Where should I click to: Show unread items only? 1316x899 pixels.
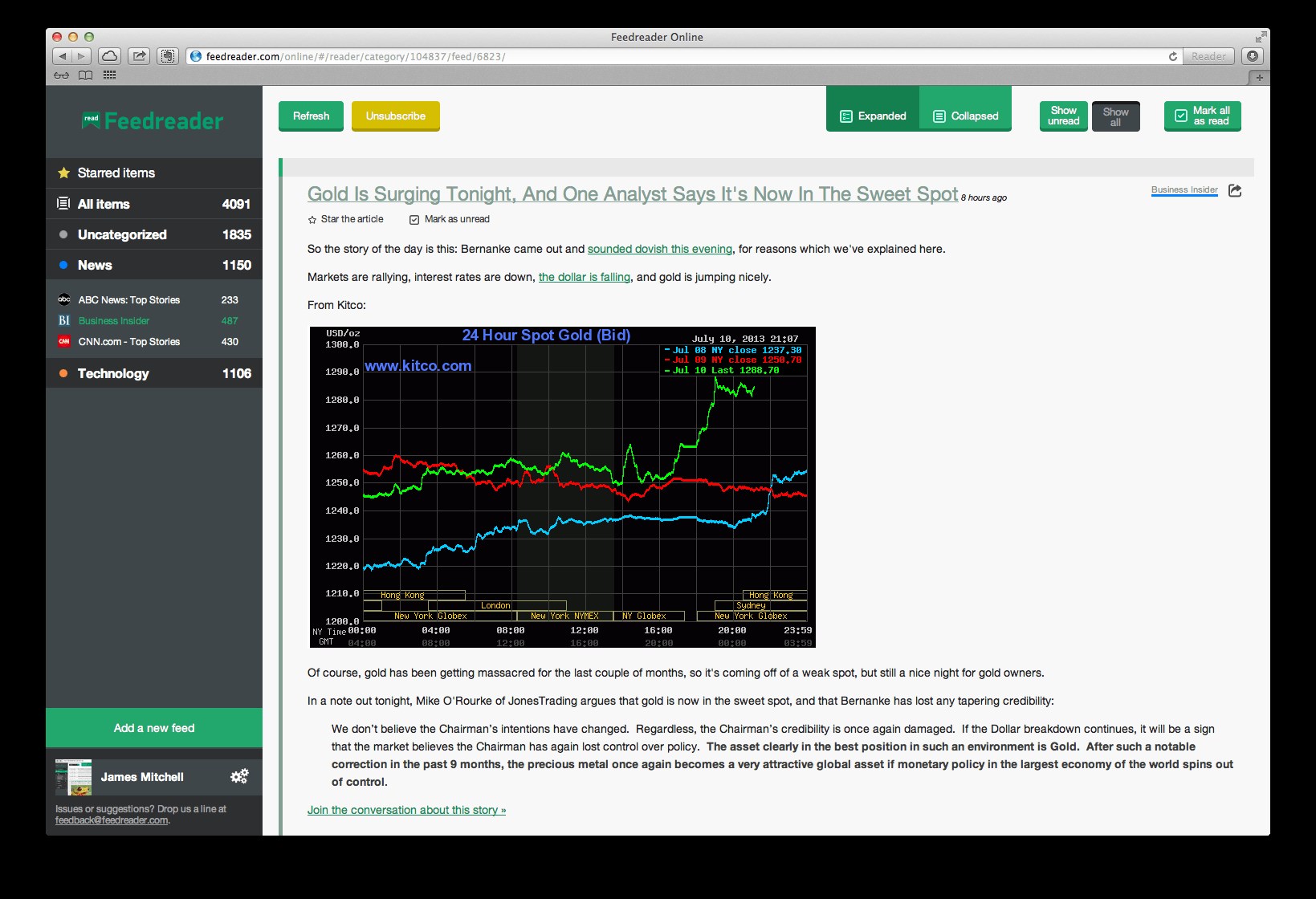coord(1064,116)
